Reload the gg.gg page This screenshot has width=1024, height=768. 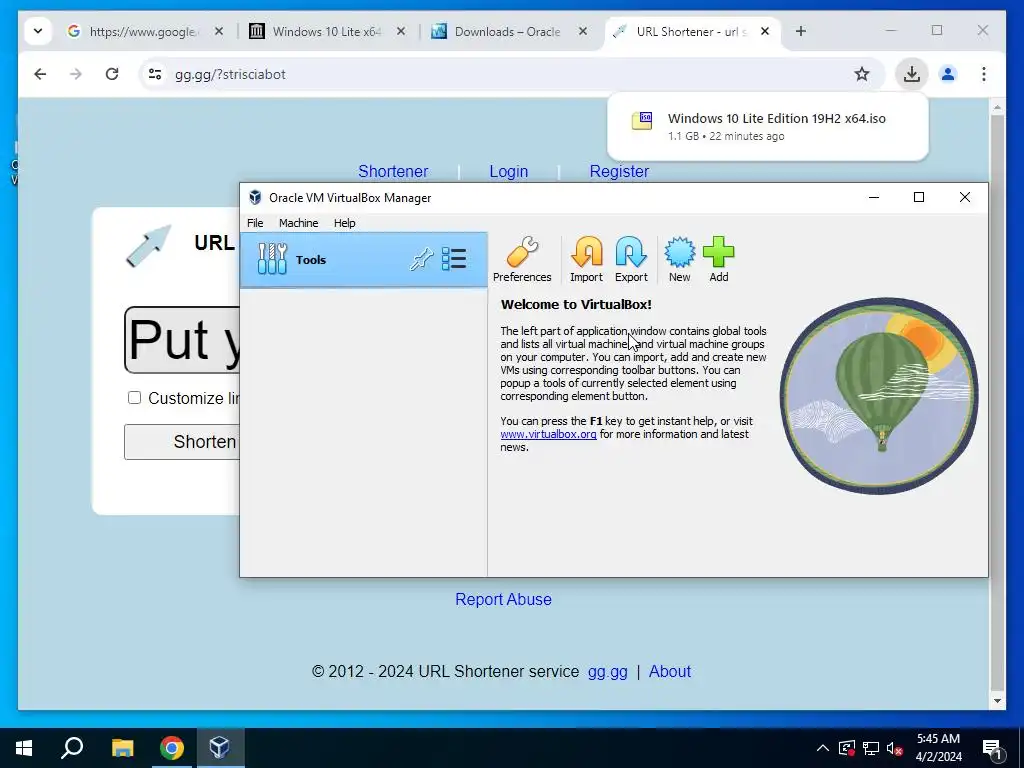112,74
